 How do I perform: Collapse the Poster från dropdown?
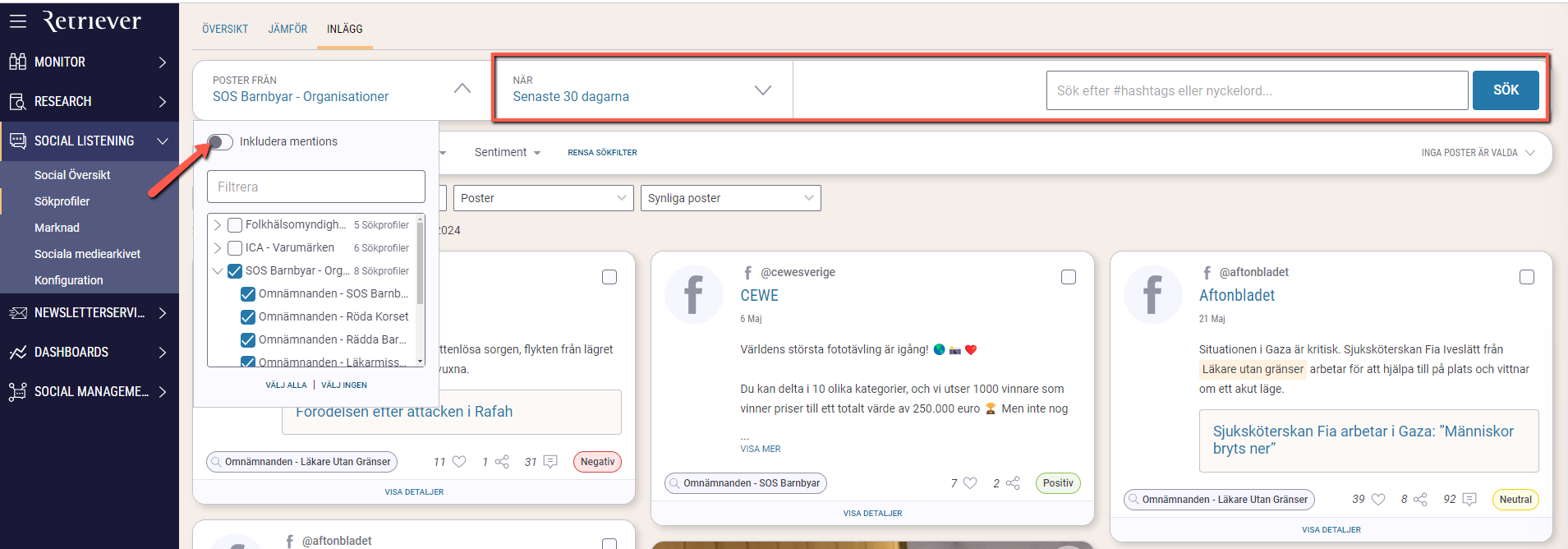click(x=462, y=89)
